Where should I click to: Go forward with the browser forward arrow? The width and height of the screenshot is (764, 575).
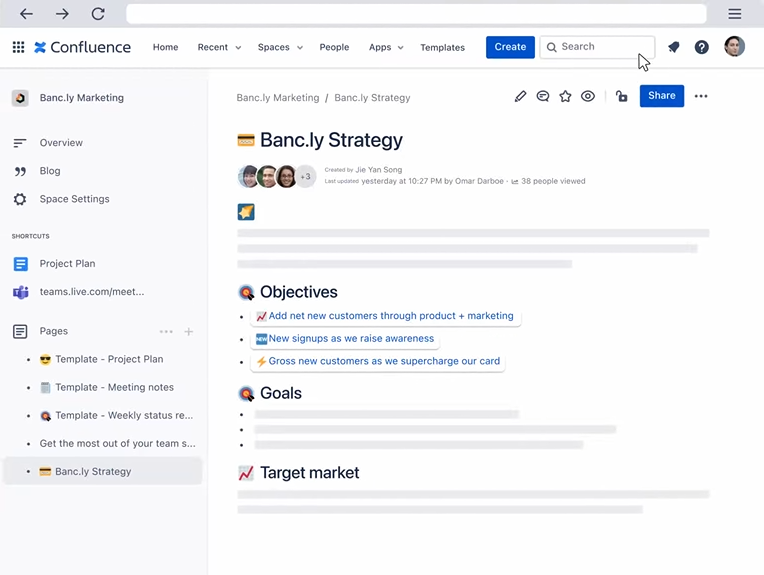click(x=62, y=14)
